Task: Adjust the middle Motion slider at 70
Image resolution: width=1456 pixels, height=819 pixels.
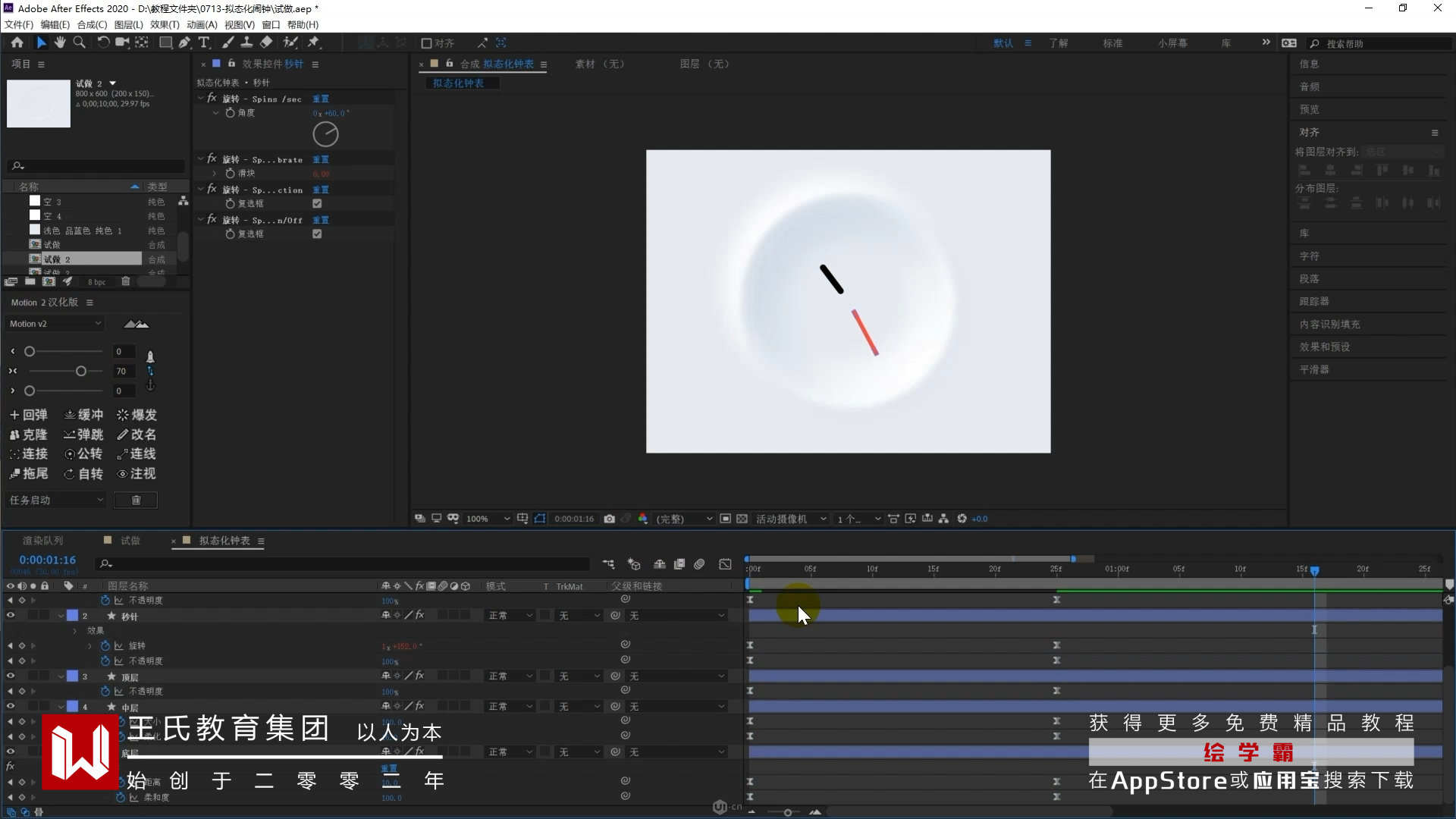Action: click(81, 371)
